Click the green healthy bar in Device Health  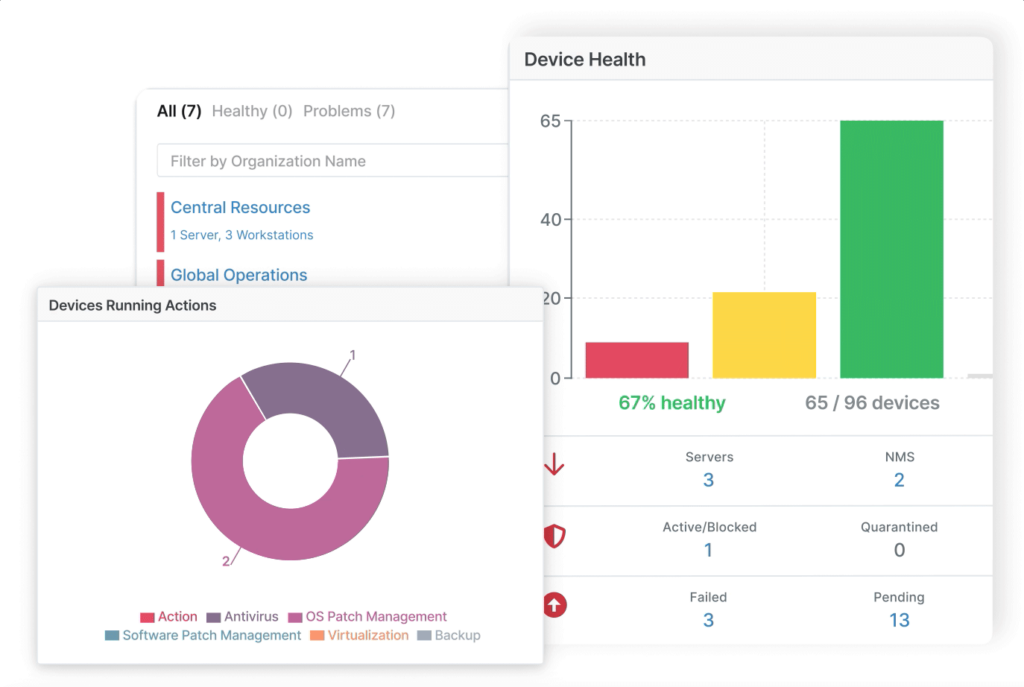coord(891,250)
